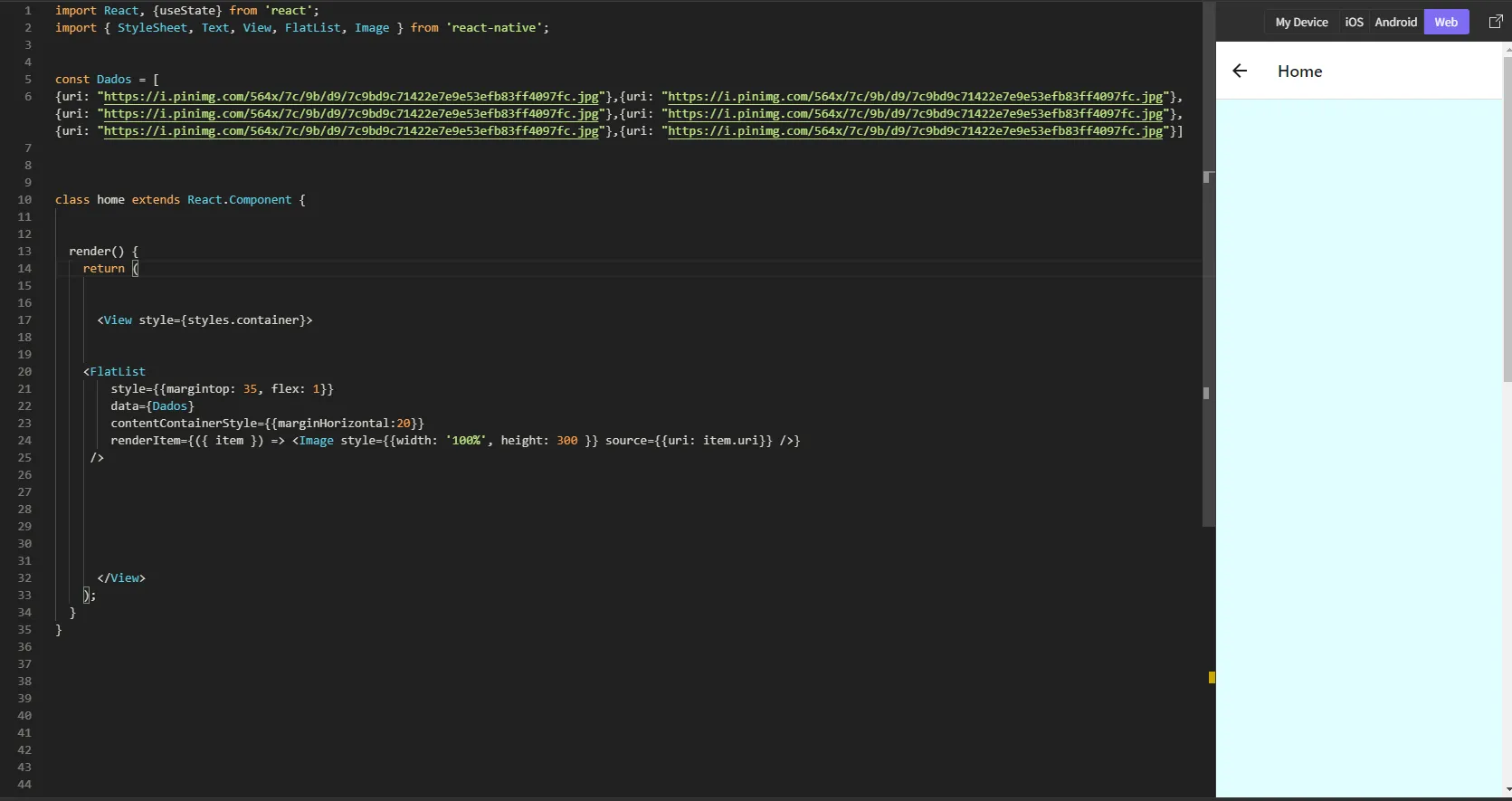
Task: Click the Dados constant name on line 5
Action: (x=114, y=80)
